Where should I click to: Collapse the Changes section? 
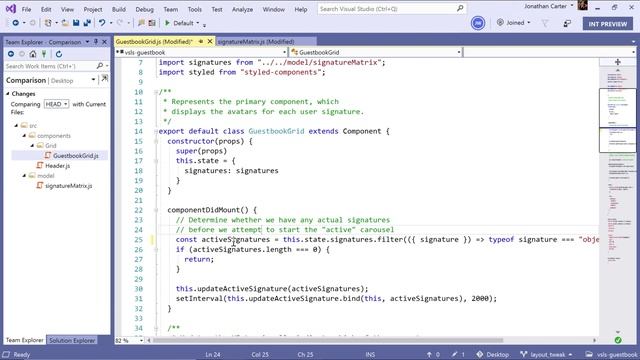pos(8,94)
